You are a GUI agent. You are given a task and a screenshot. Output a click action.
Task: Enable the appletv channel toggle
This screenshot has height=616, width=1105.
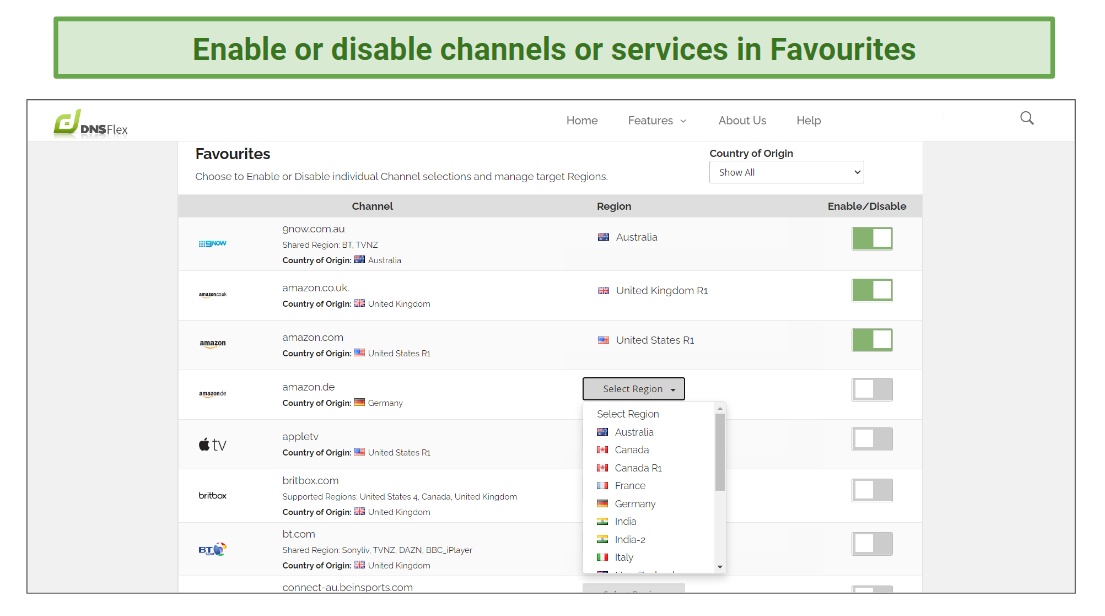click(x=872, y=439)
